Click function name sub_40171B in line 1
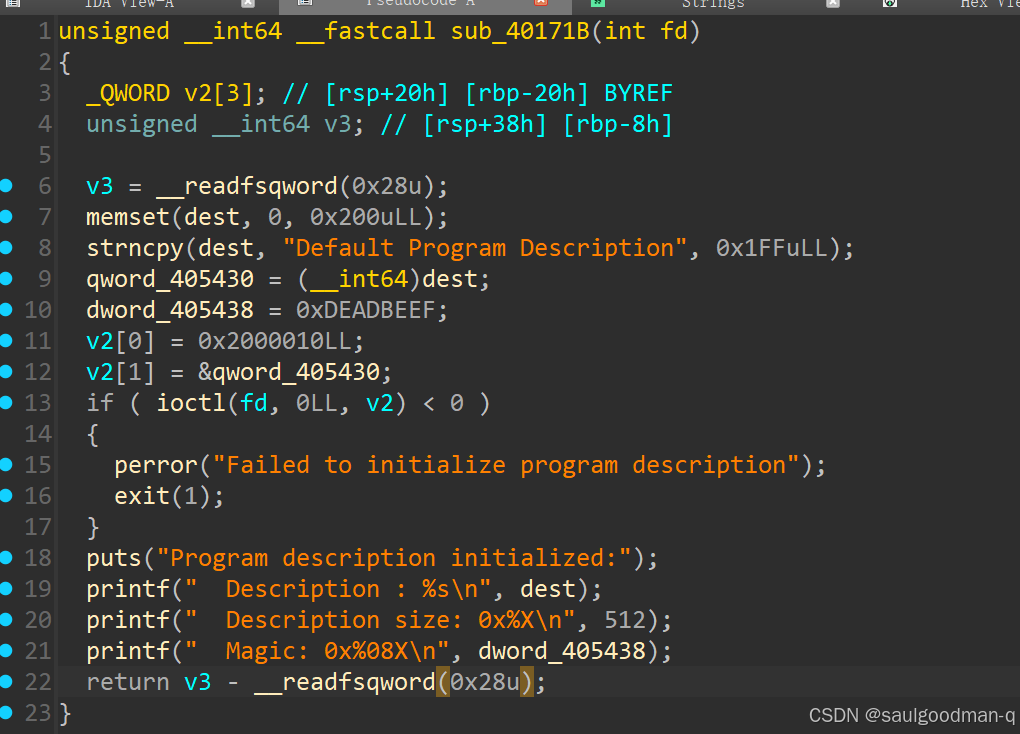Image resolution: width=1020 pixels, height=734 pixels. click(520, 31)
